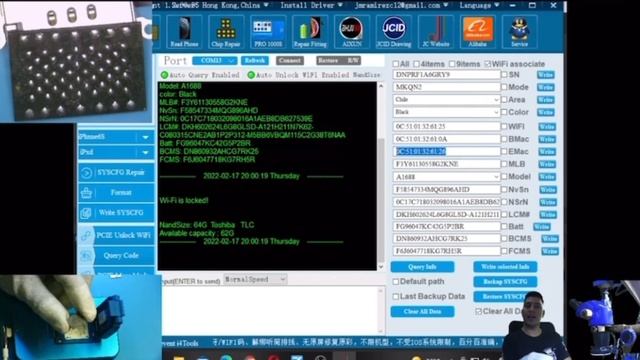The width and height of the screenshot is (640, 360).
Task: Click Write button for Batt row
Action: pyautogui.click(x=542, y=227)
